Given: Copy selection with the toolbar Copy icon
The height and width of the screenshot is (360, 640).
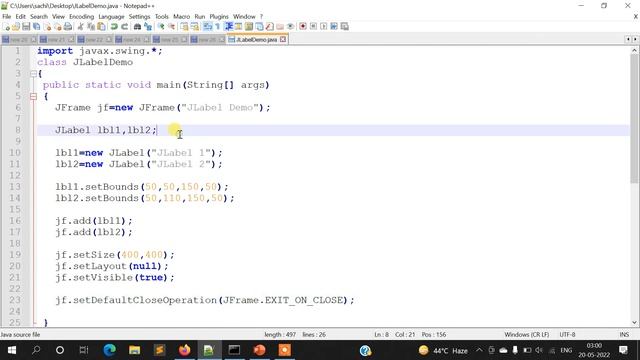Looking at the screenshot, I should click(x=91, y=27).
